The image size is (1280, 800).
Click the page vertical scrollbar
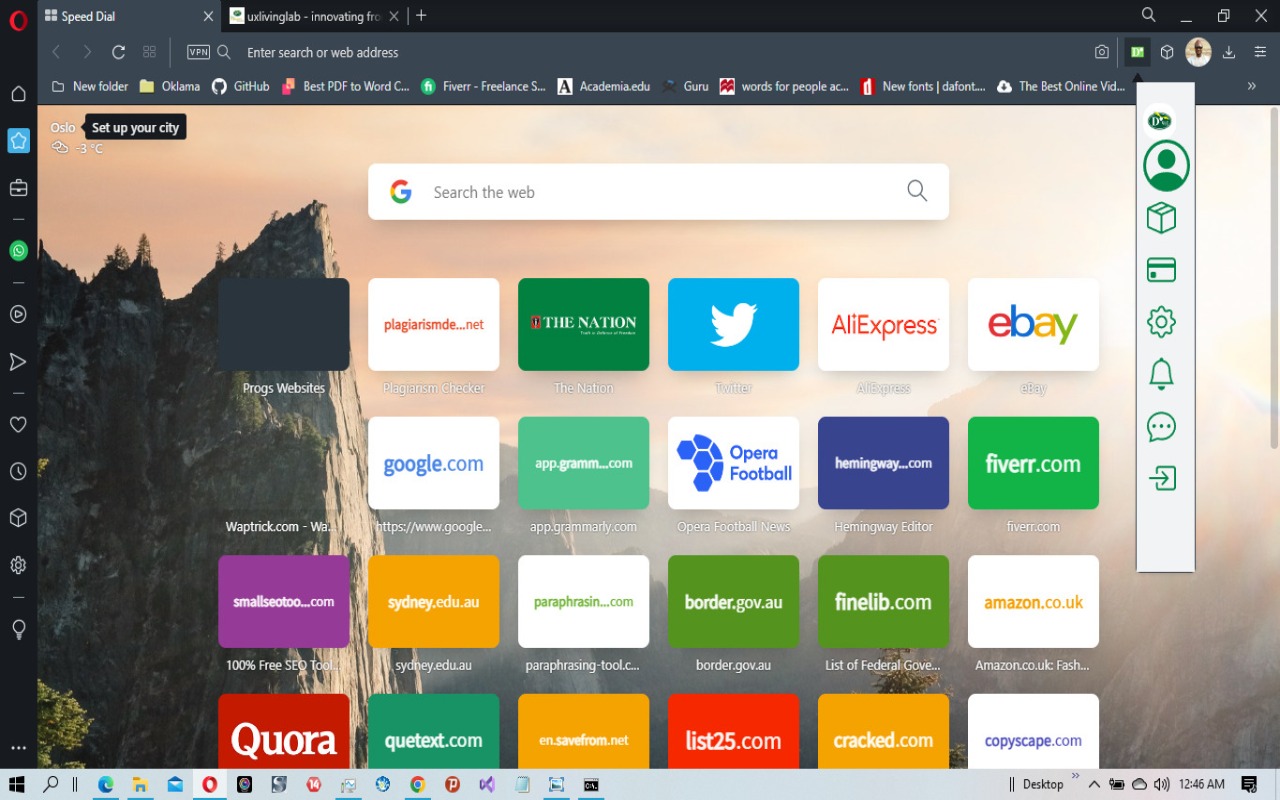[1274, 280]
